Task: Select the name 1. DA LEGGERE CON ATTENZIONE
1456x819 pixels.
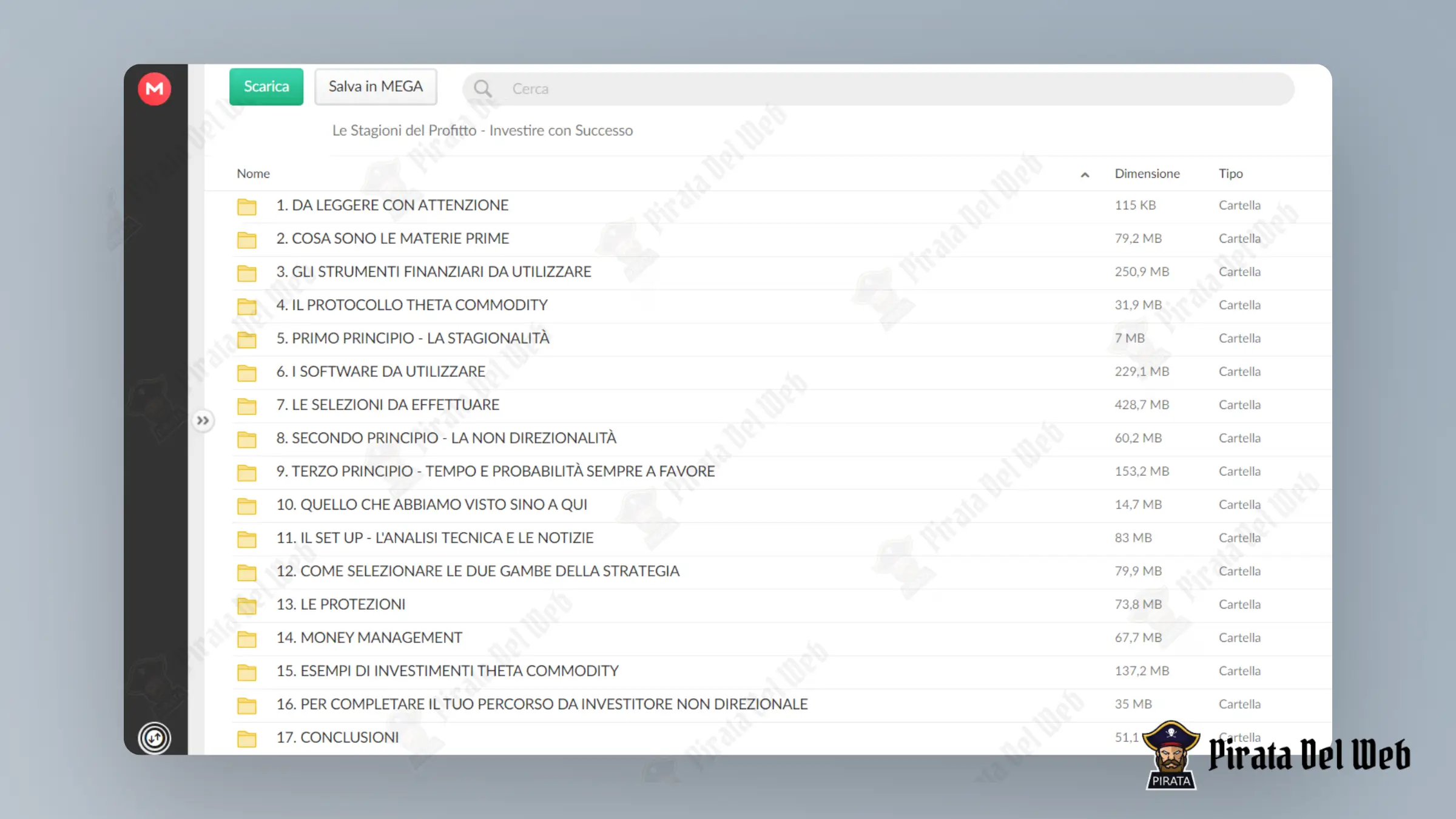Action: click(393, 205)
